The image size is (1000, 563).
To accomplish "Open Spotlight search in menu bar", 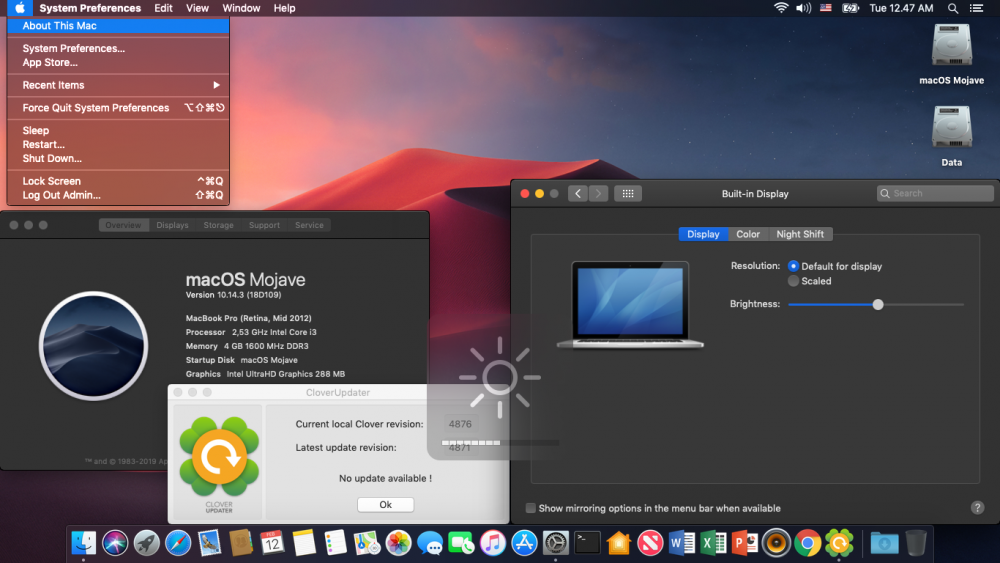I will click(x=953, y=8).
